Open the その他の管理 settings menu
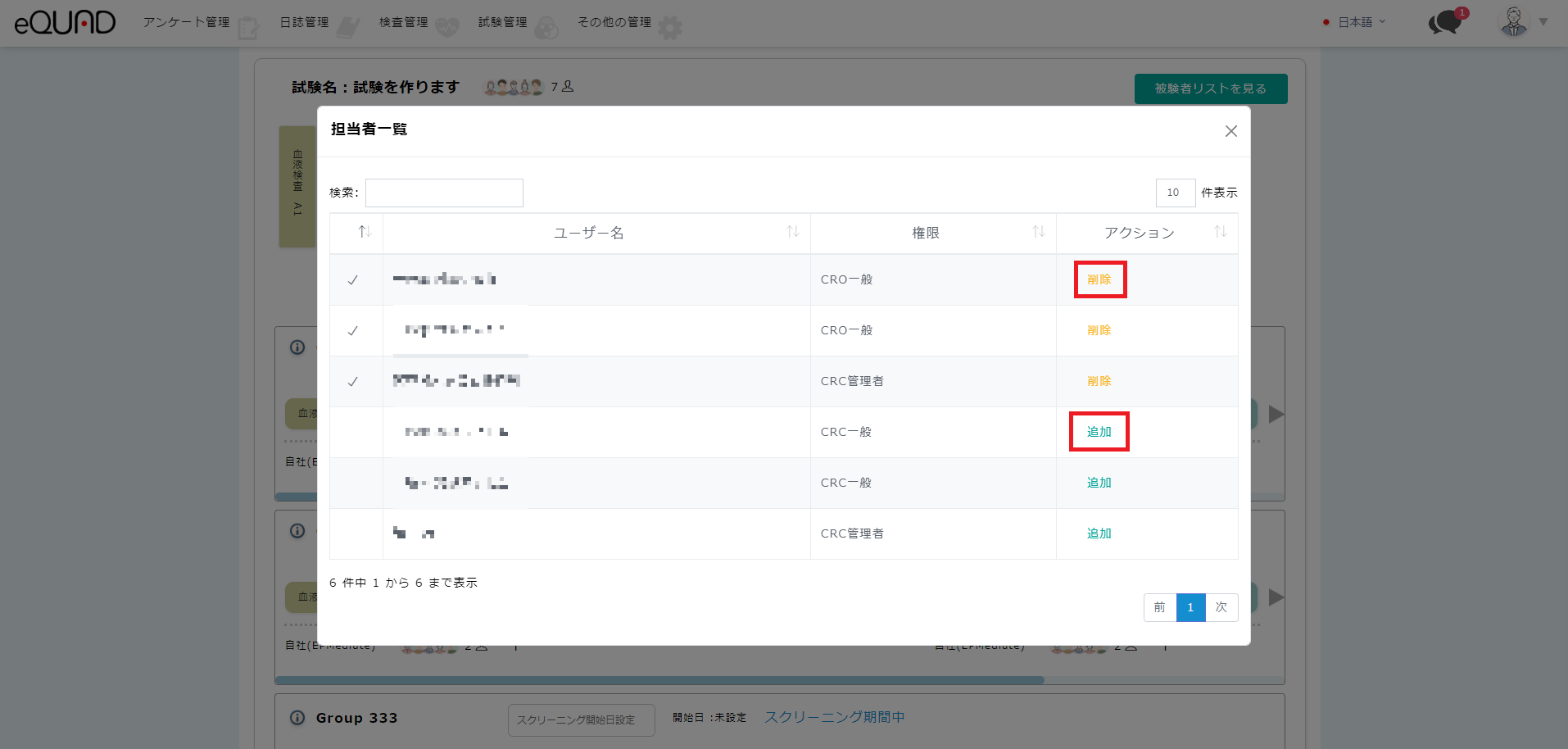 click(615, 22)
